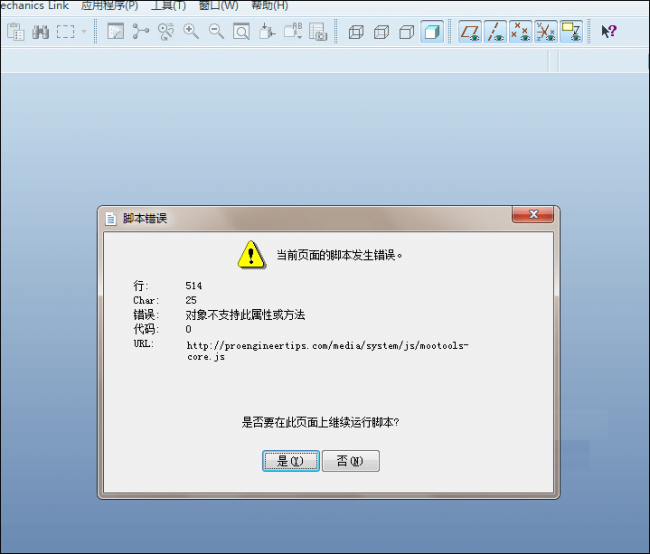Click the message 当前页面的脚本发生错误
Viewport: 650px width, 554px height.
(339, 255)
